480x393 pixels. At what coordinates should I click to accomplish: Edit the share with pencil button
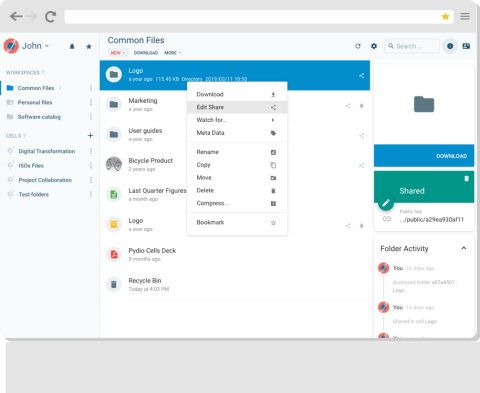[386, 203]
